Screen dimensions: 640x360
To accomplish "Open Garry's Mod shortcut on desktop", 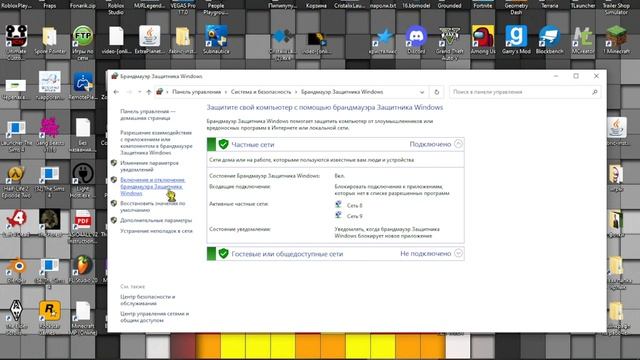I will click(516, 38).
